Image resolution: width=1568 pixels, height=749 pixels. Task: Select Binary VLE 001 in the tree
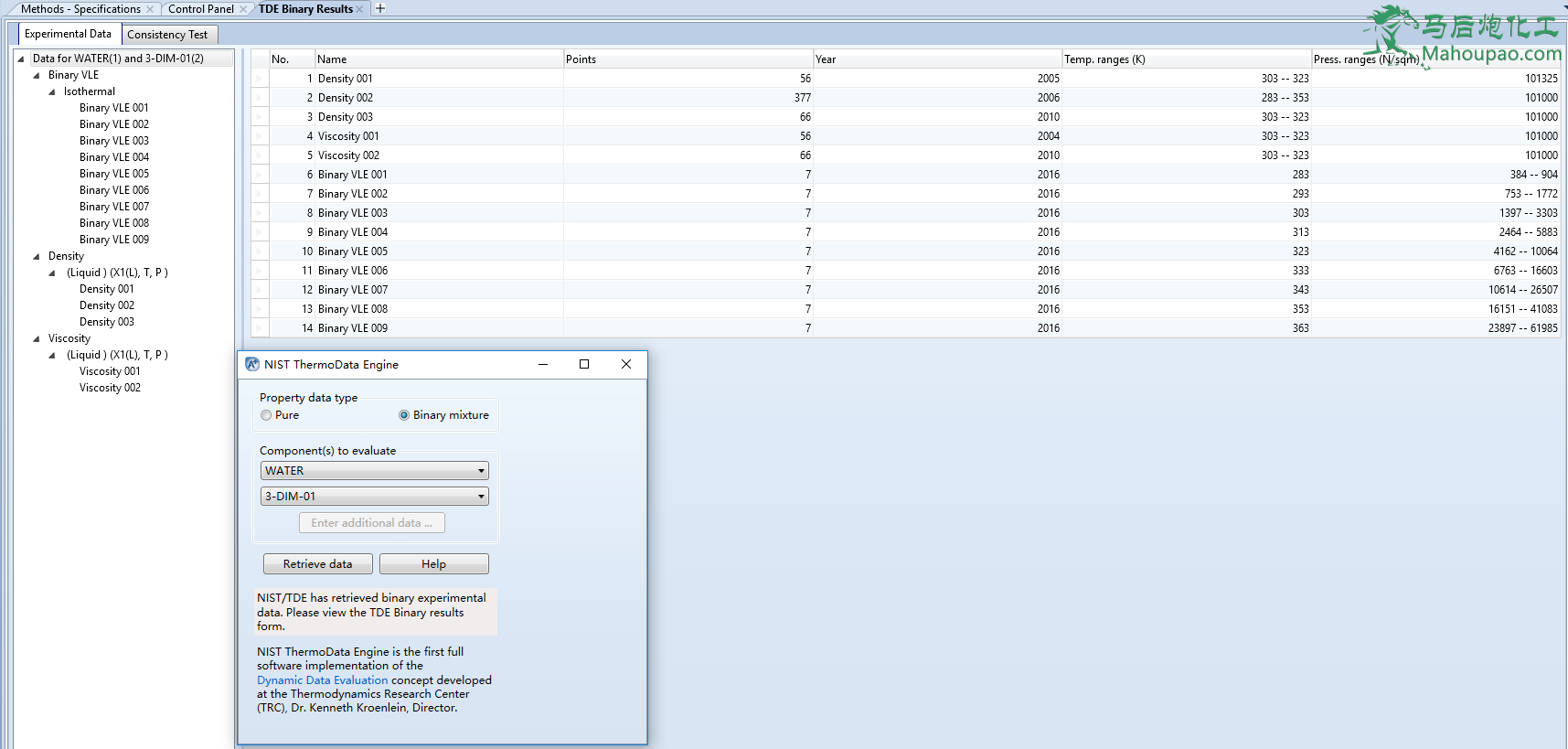(x=114, y=108)
